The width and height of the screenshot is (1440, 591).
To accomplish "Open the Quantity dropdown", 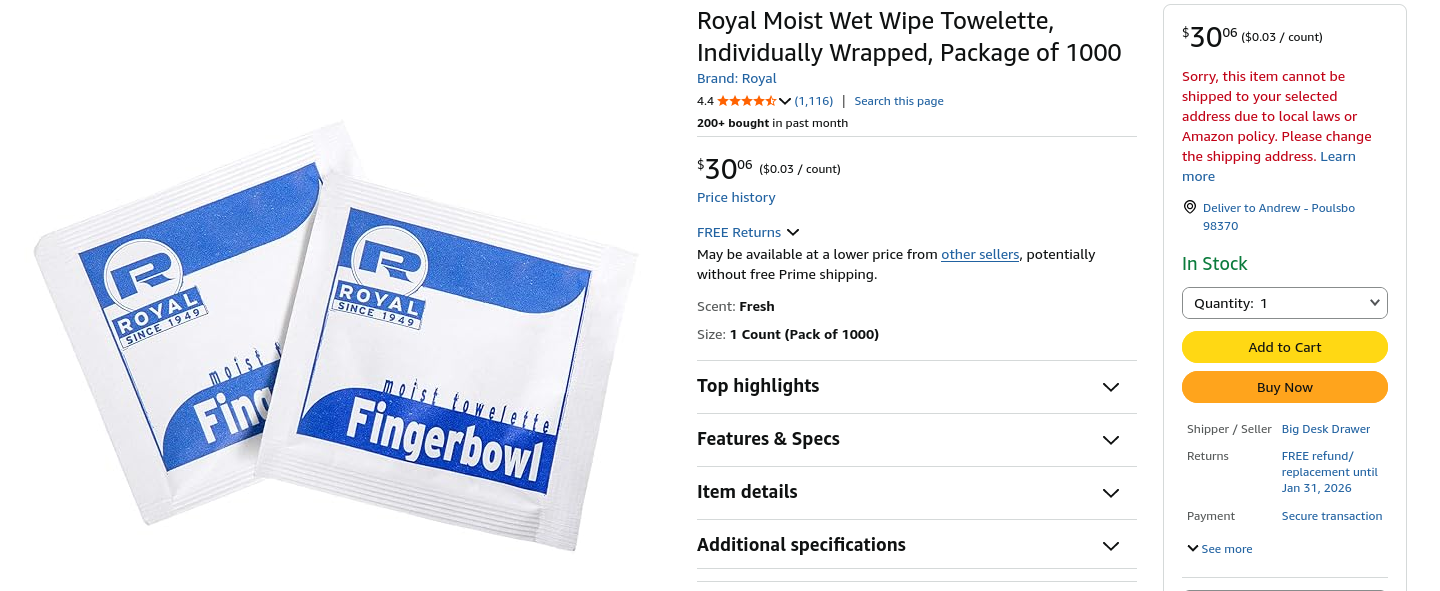I will (x=1284, y=303).
